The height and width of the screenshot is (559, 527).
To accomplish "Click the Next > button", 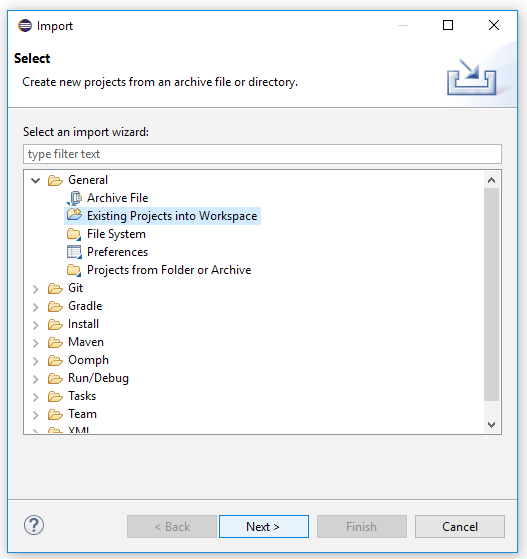I will click(264, 526).
